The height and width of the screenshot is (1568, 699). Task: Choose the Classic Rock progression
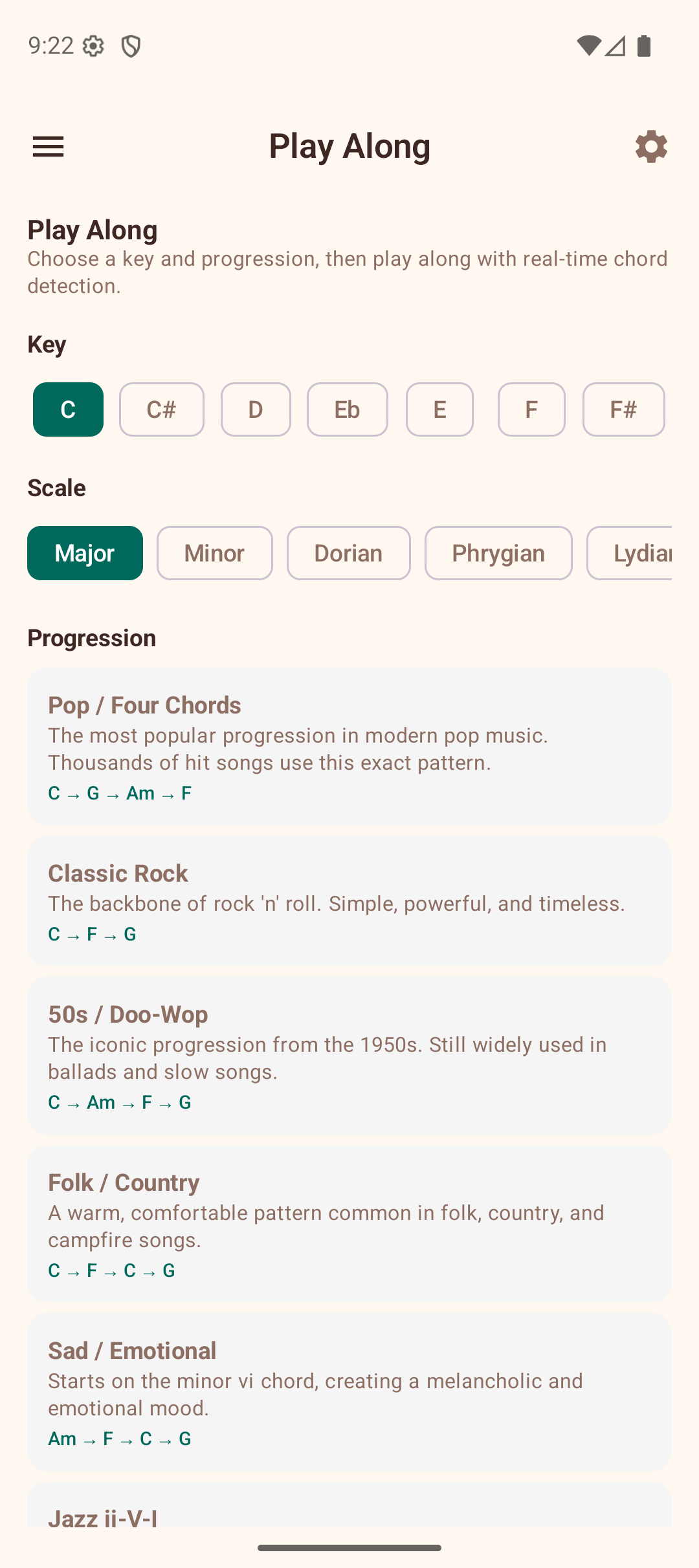point(349,900)
